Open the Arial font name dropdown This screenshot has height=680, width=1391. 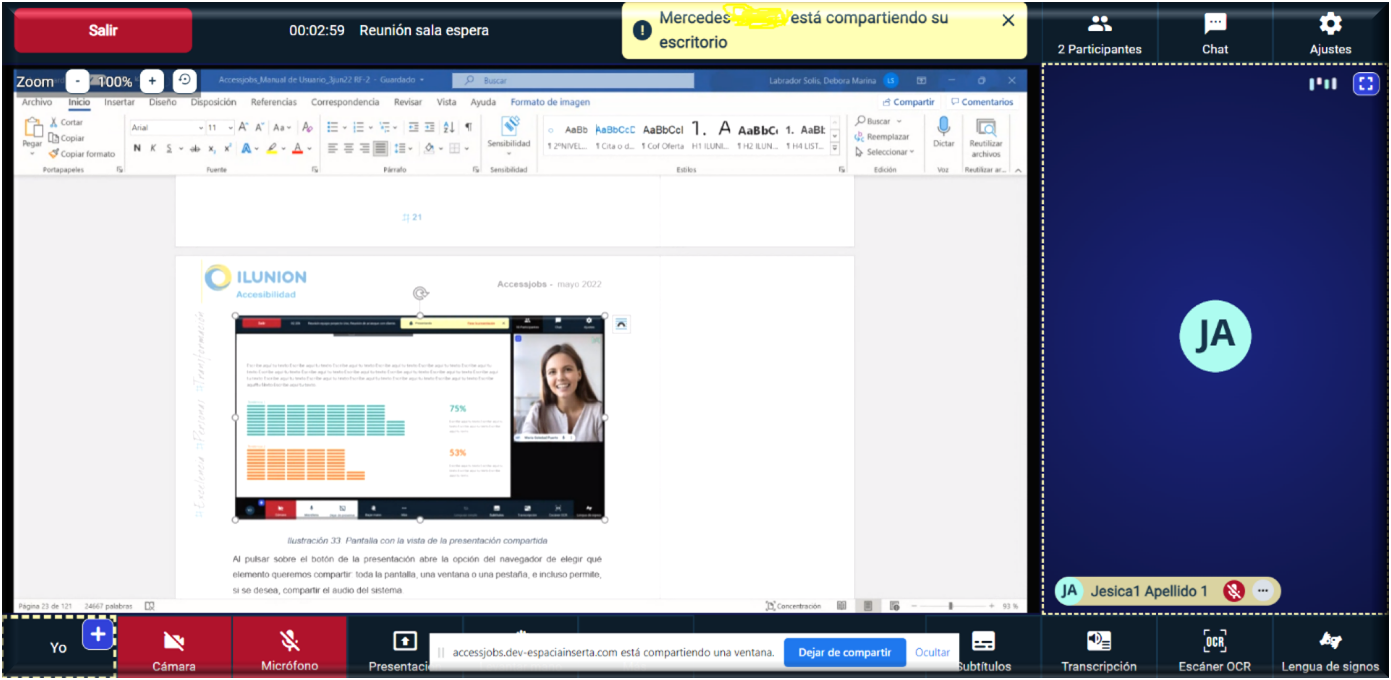199,128
